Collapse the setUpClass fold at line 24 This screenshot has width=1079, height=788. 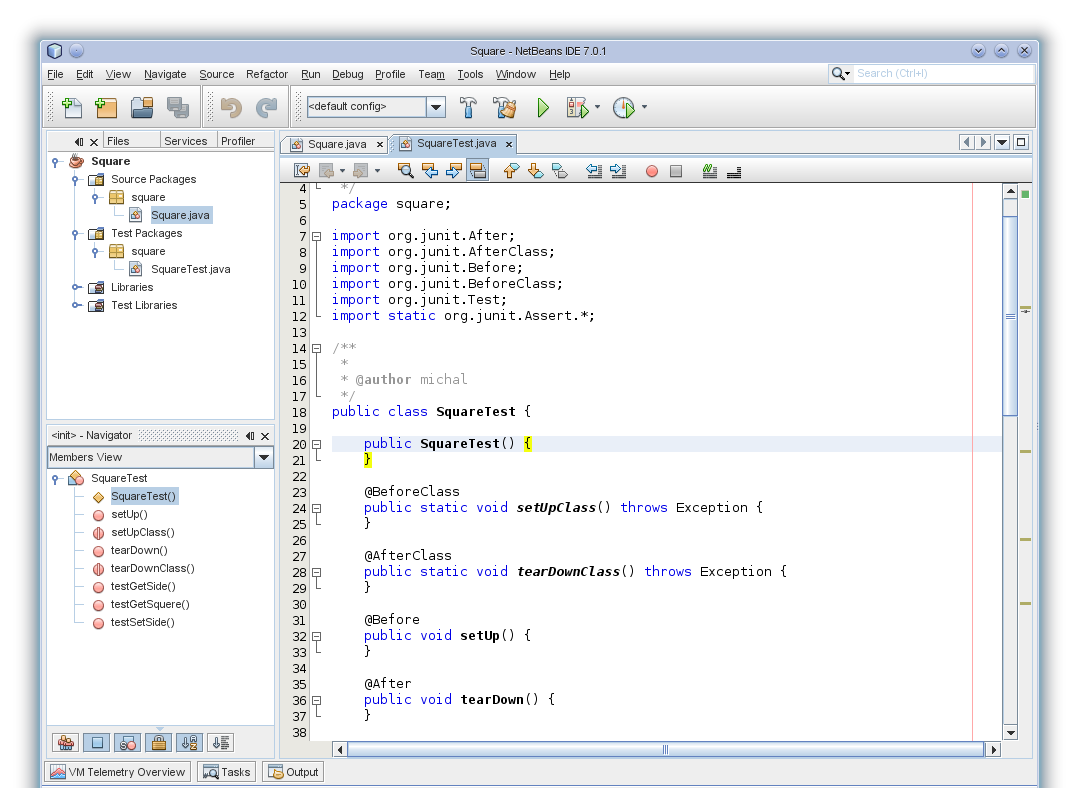coord(317,509)
